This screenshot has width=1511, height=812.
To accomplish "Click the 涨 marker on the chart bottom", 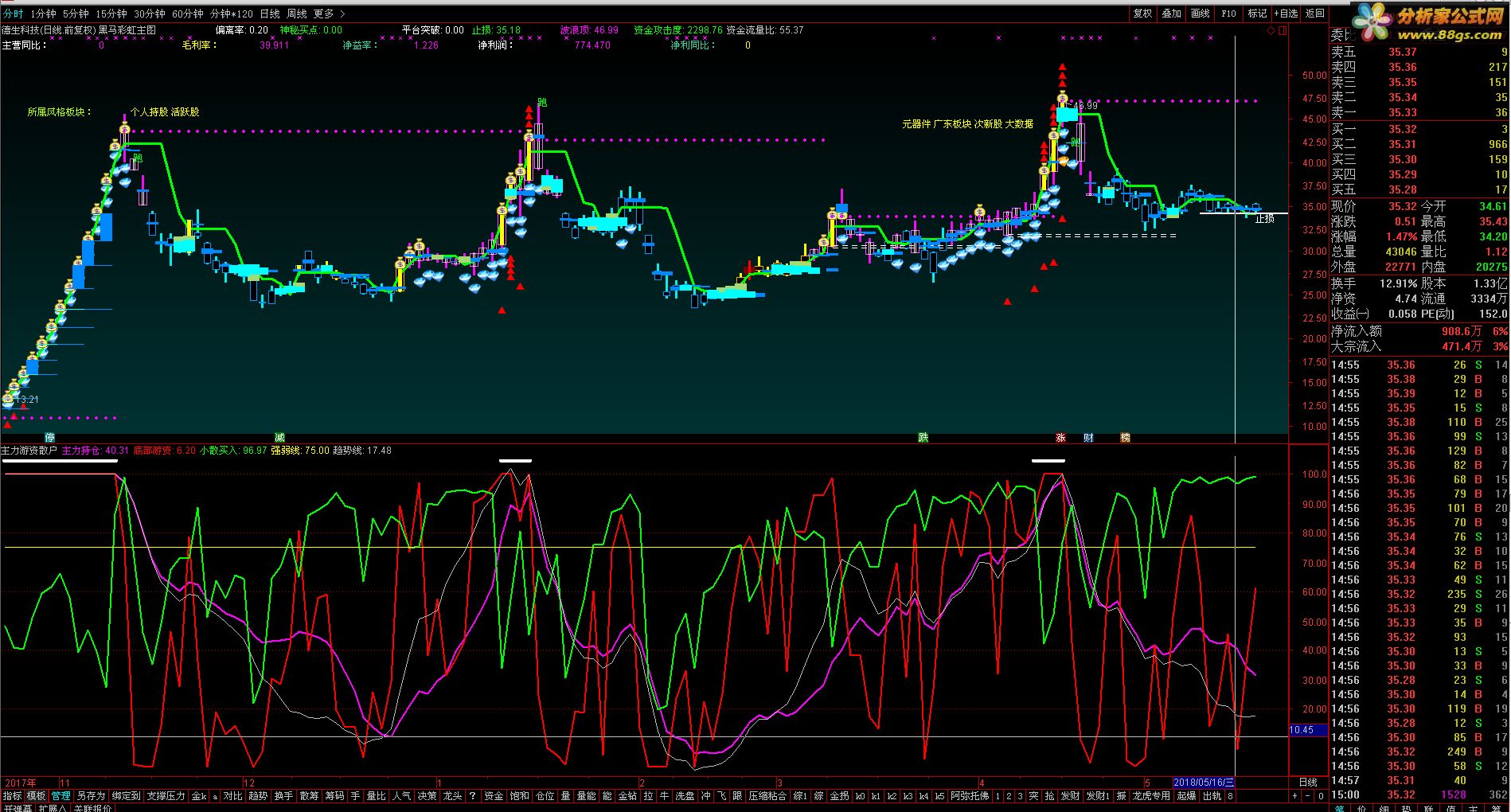I will (x=1060, y=438).
